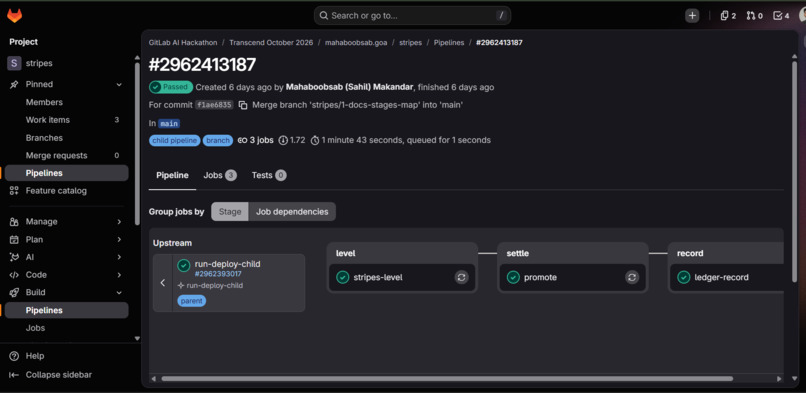The height and width of the screenshot is (393, 806).
Task: Open Pipelines under Build in sidebar
Action: point(67,310)
